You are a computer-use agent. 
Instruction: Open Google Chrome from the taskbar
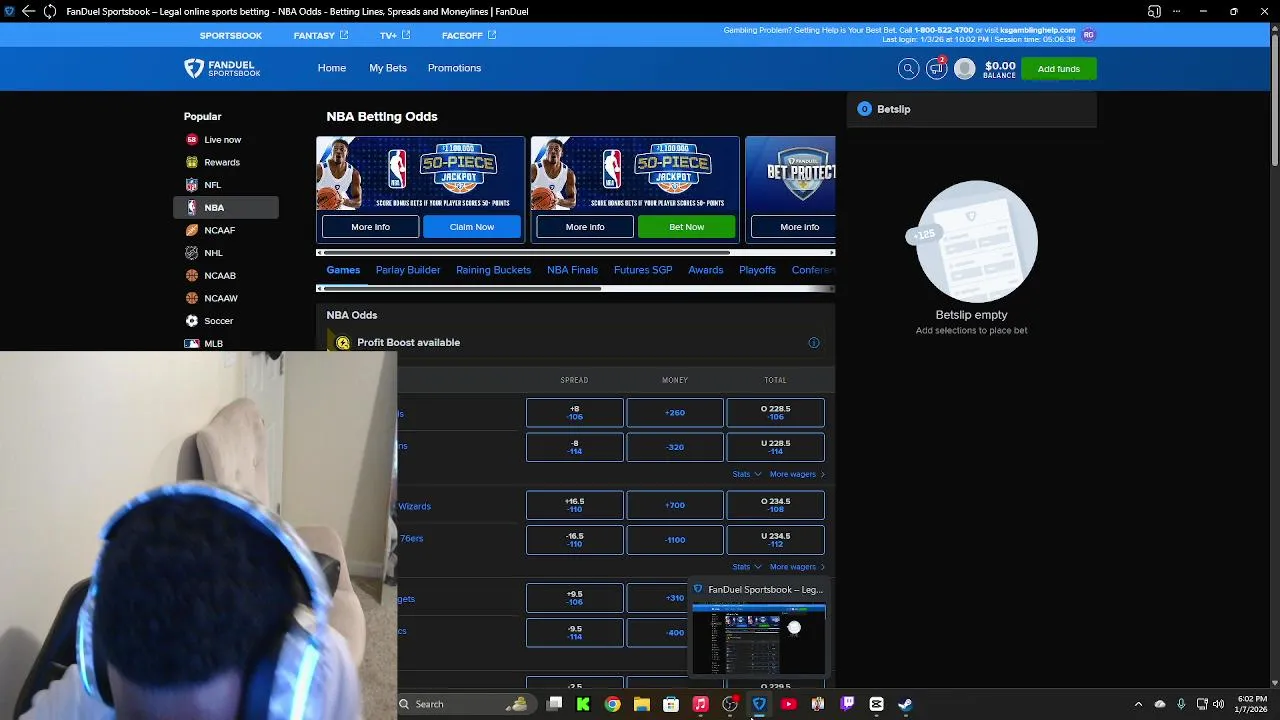(612, 704)
